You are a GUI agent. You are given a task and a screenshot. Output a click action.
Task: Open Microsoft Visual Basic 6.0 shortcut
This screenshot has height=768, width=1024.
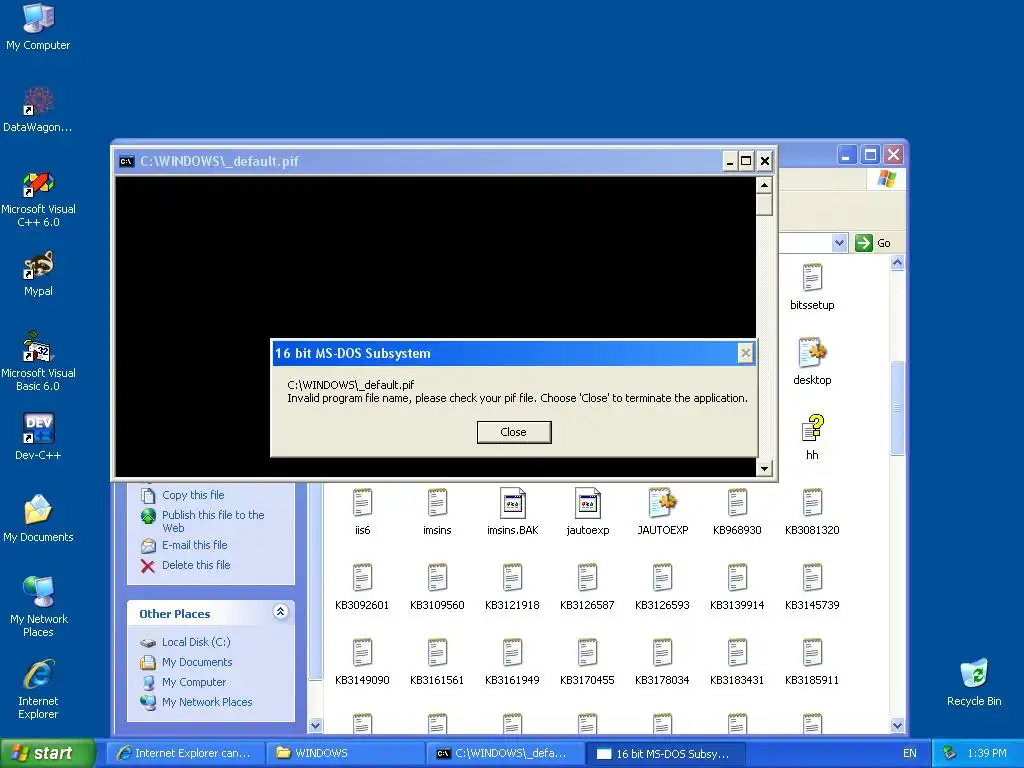point(38,361)
